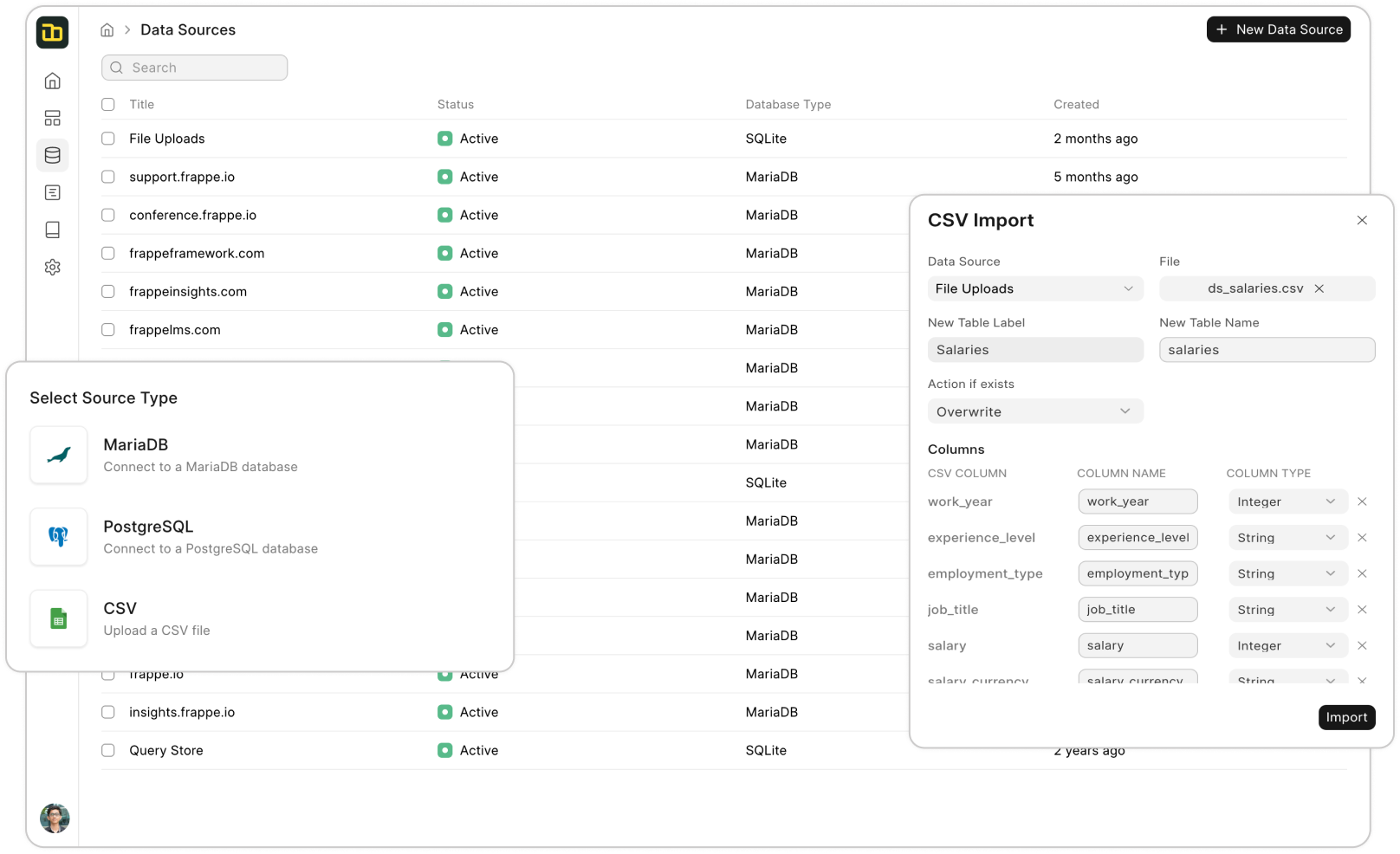
Task: Toggle the select-all Title header checkbox
Action: point(108,105)
